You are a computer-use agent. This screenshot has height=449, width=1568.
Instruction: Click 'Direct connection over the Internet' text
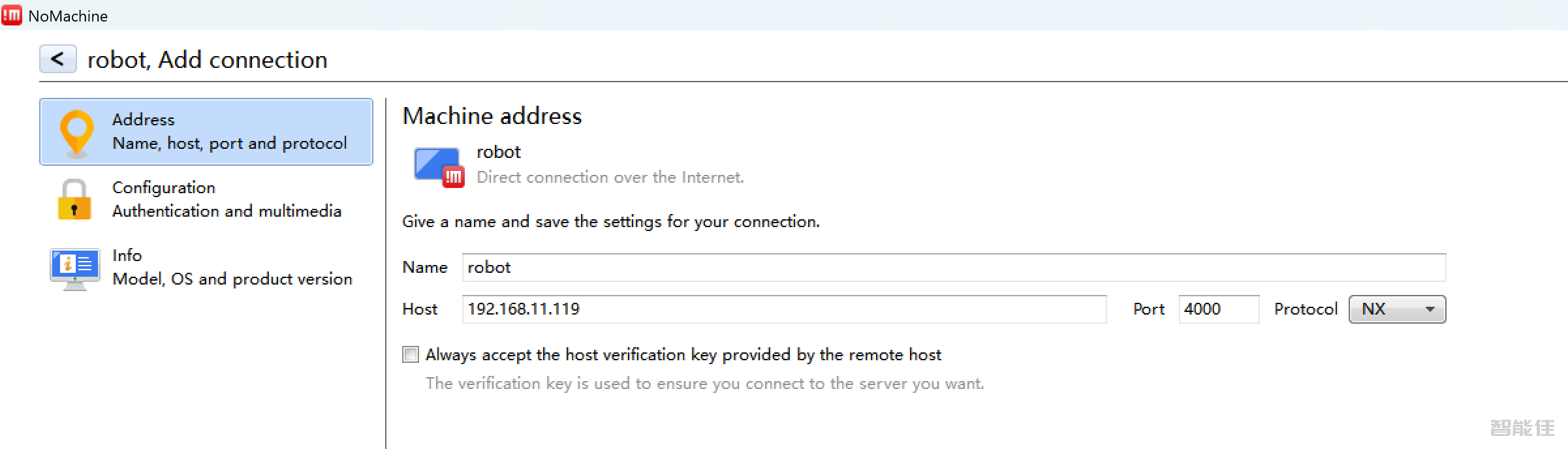(x=610, y=178)
